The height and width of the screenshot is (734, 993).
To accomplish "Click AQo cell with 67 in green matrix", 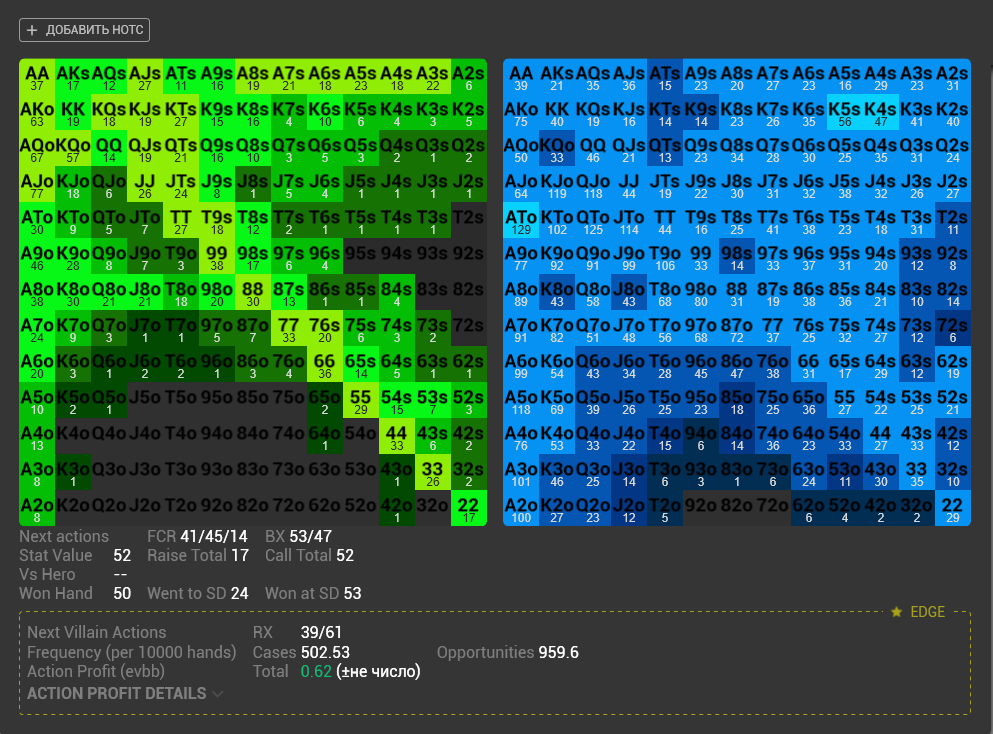I will pyautogui.click(x=37, y=148).
